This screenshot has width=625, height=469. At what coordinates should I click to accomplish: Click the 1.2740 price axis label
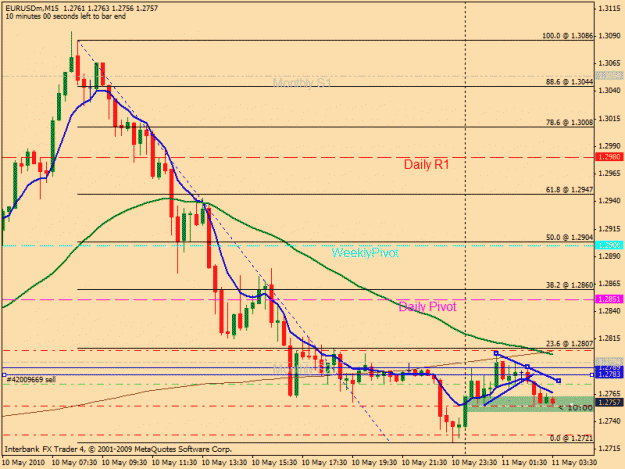(610, 421)
